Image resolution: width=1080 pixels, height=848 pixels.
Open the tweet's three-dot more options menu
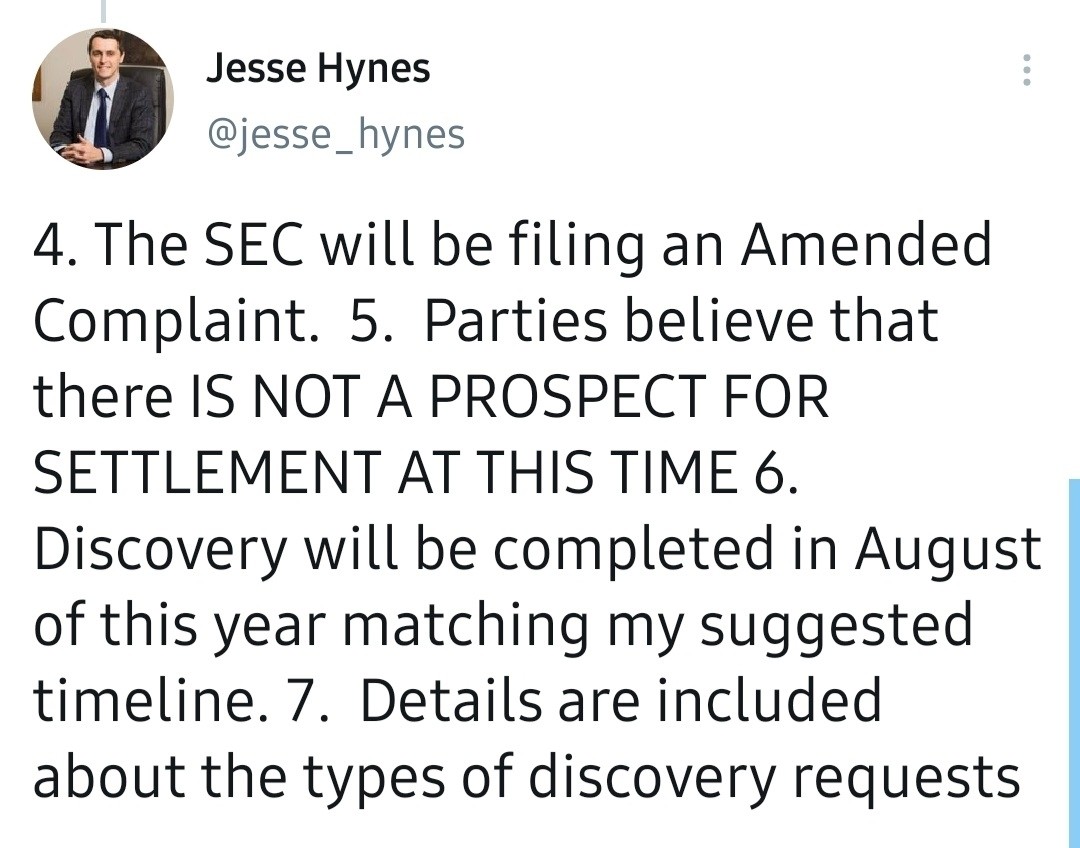pos(1023,70)
